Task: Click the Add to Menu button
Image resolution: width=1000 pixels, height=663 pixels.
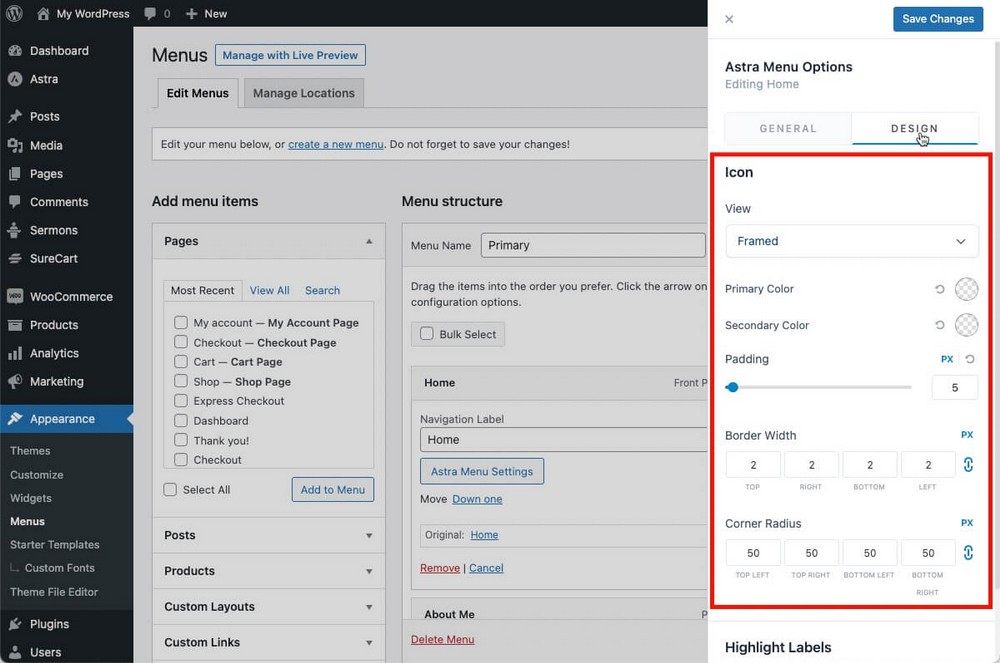Action: point(333,490)
